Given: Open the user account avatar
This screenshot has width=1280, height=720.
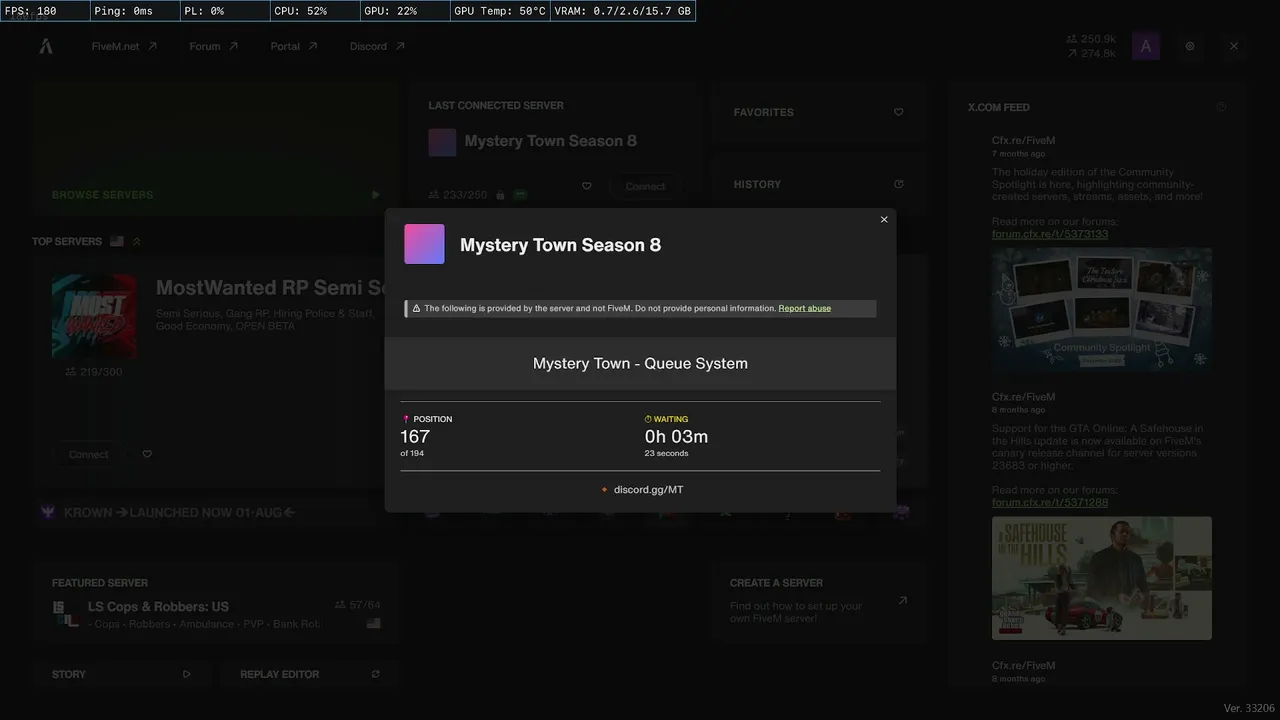Looking at the screenshot, I should 1146,46.
